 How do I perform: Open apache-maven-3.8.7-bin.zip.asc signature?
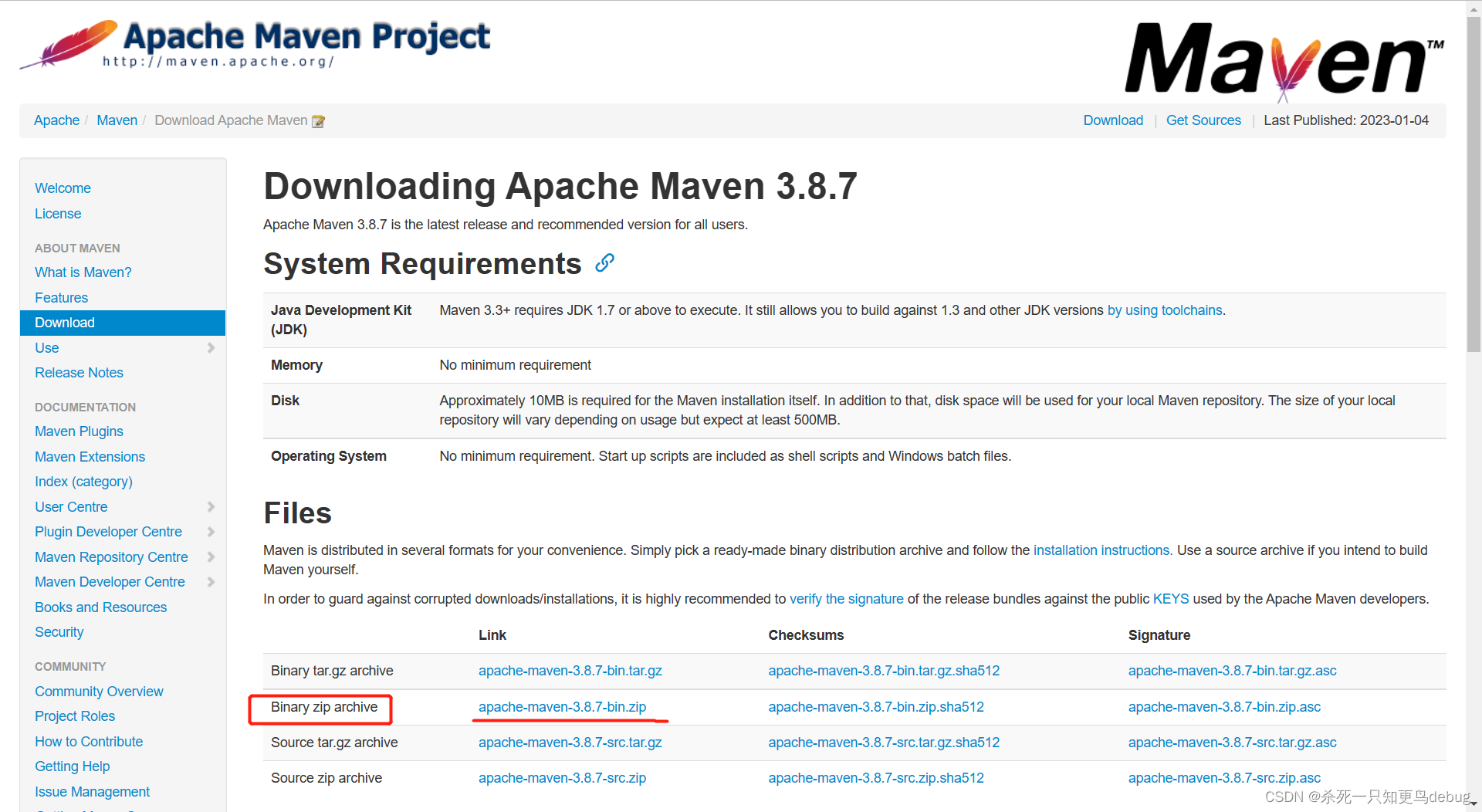(x=1224, y=707)
